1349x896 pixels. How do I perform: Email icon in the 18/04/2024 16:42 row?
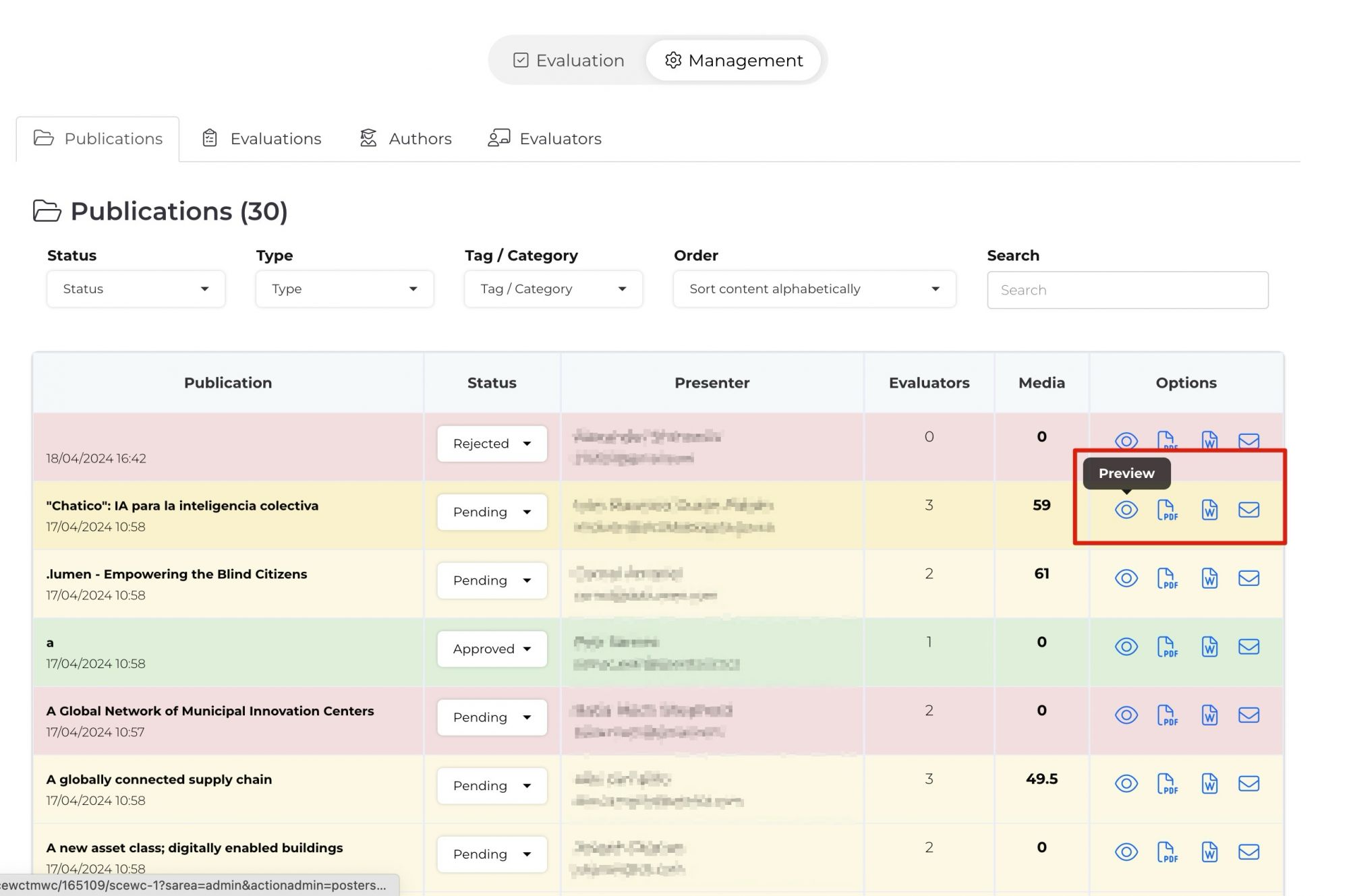pos(1248,441)
